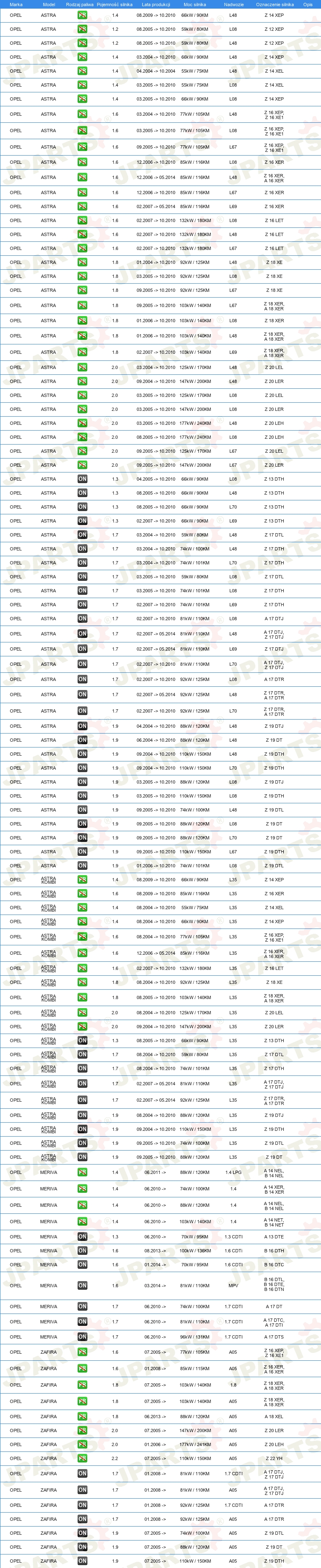
Task: Click petrol icon in Astra Z 18 XE L67 row
Action: [x=82, y=290]
